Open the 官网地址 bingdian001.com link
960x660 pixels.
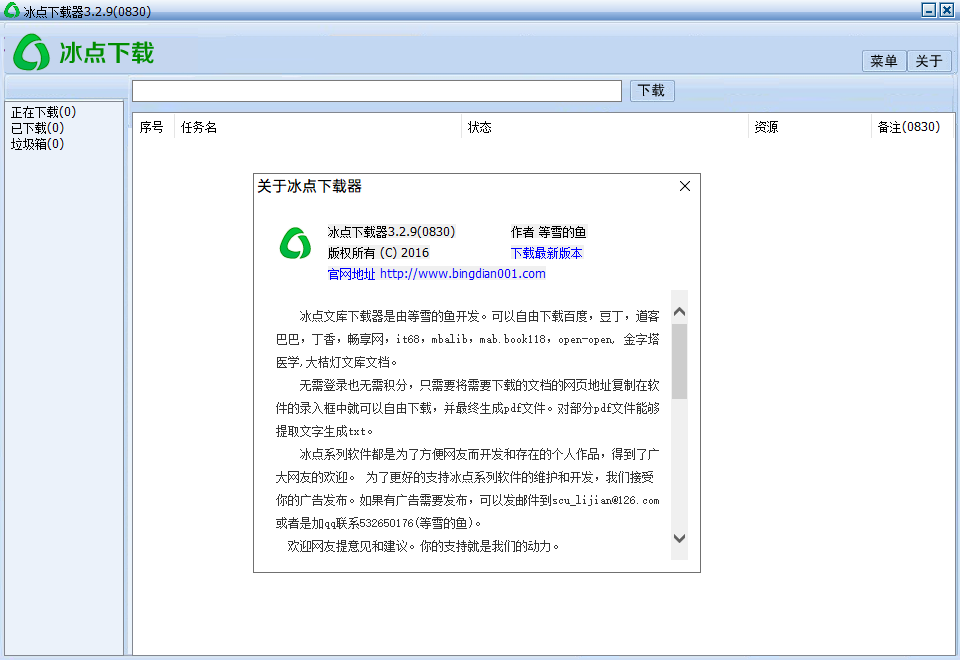(x=437, y=274)
